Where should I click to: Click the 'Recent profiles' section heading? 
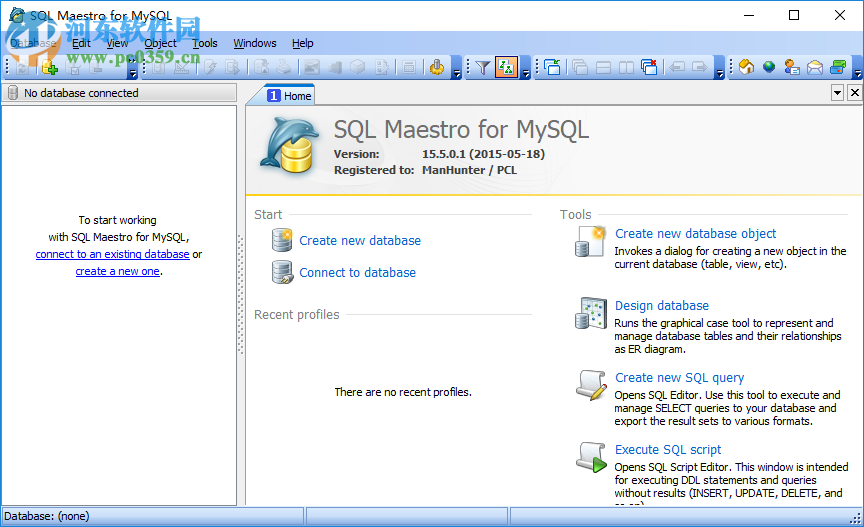[x=296, y=314]
